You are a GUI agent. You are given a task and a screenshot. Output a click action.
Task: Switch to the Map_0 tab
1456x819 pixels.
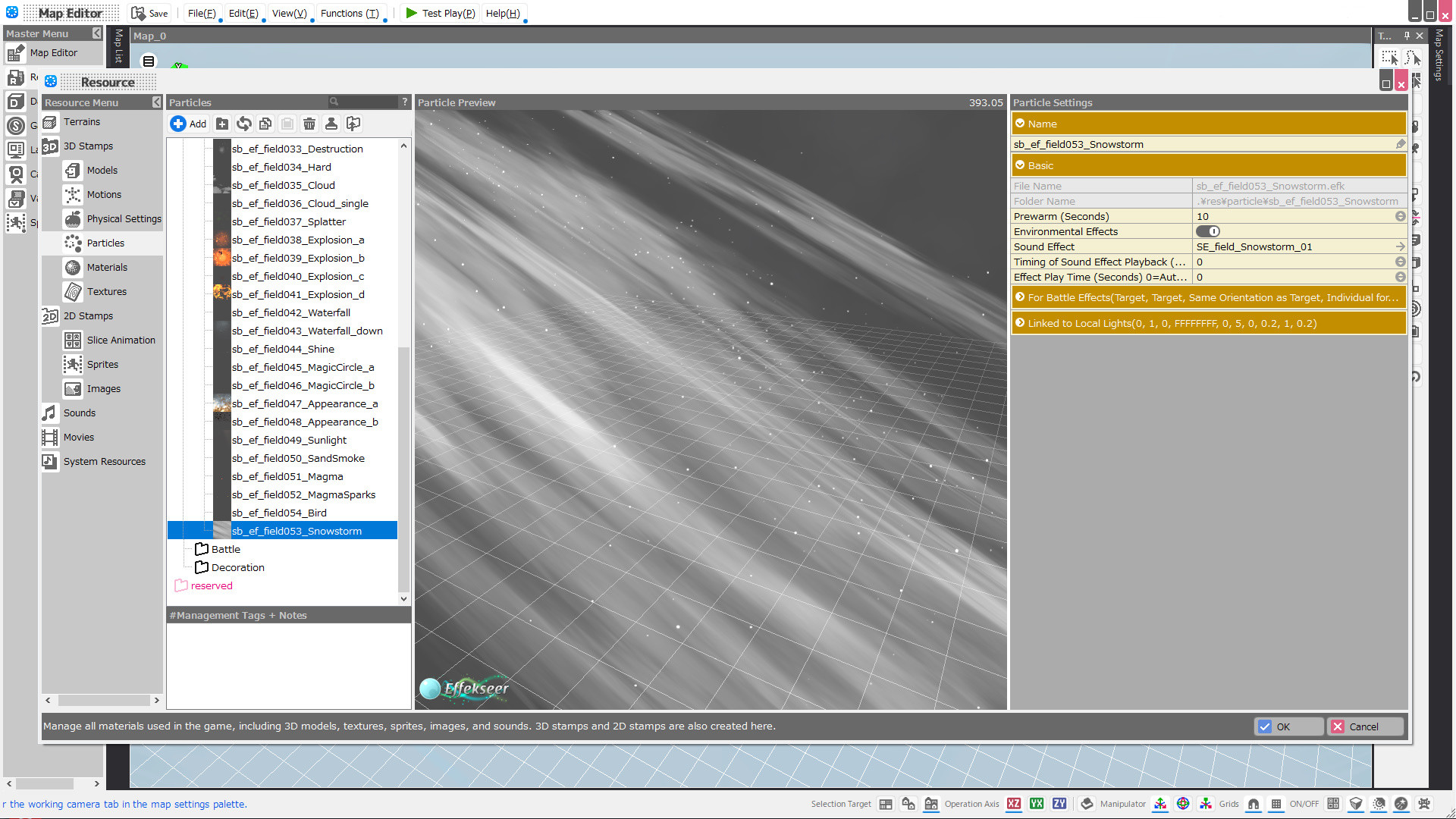tap(149, 36)
